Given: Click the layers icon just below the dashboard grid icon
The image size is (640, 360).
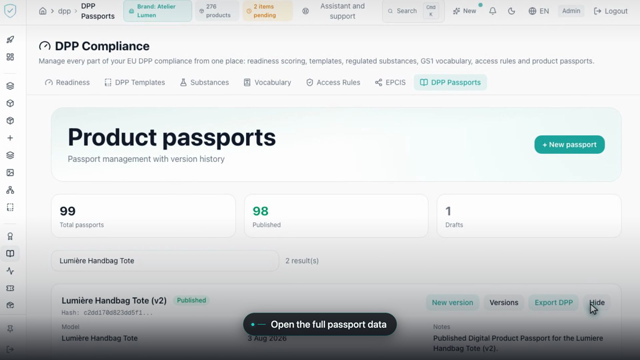Looking at the screenshot, I should pyautogui.click(x=10, y=86).
